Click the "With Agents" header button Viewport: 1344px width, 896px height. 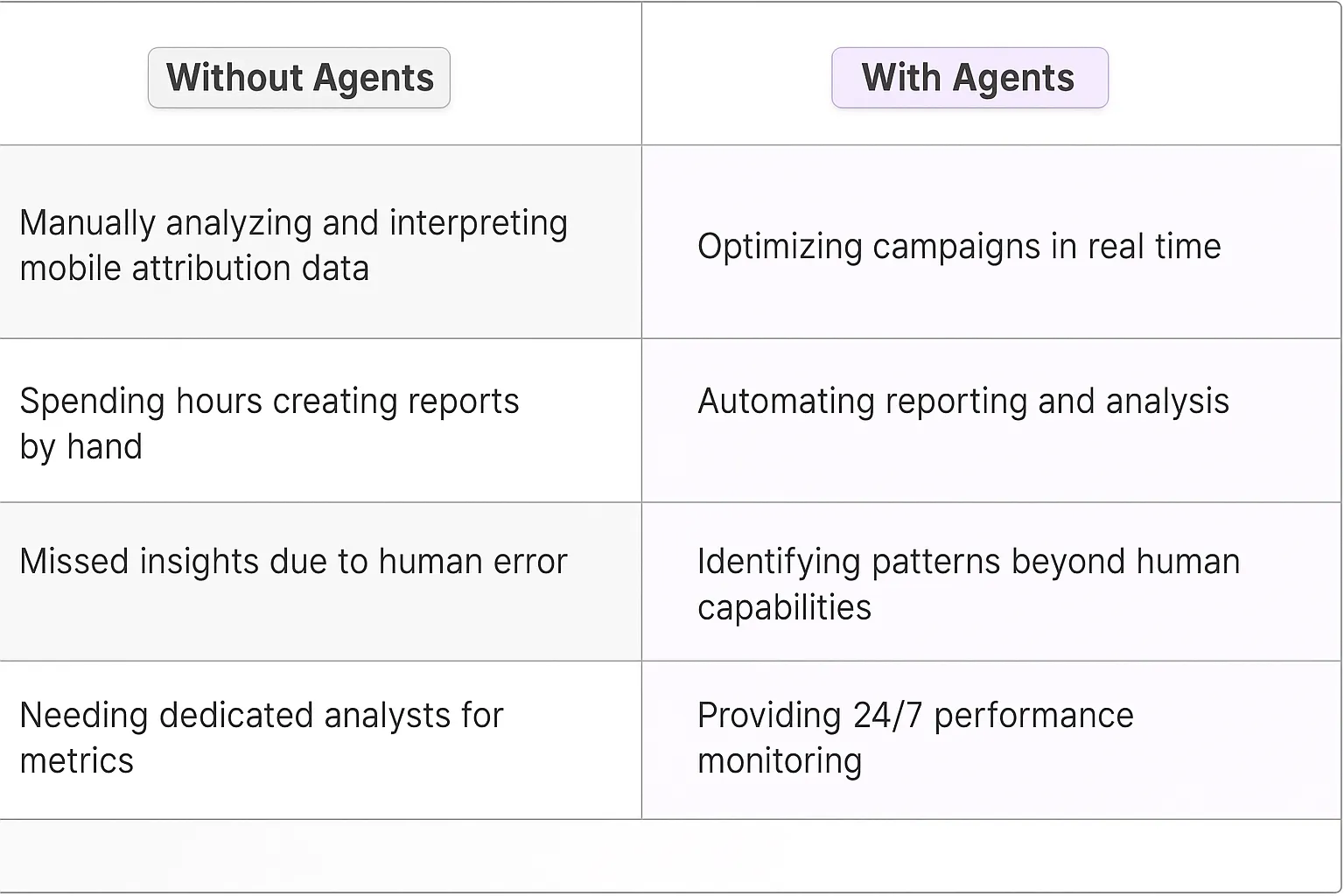(969, 78)
